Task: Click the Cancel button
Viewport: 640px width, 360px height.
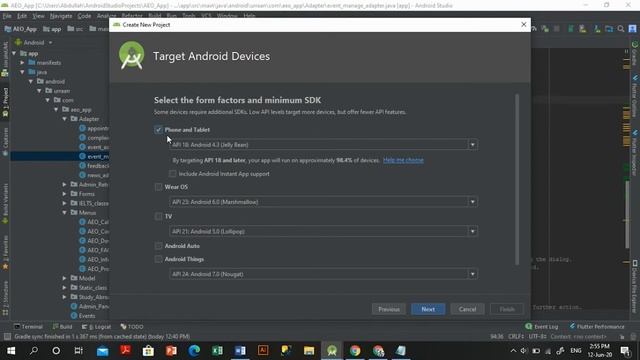Action: [467, 309]
